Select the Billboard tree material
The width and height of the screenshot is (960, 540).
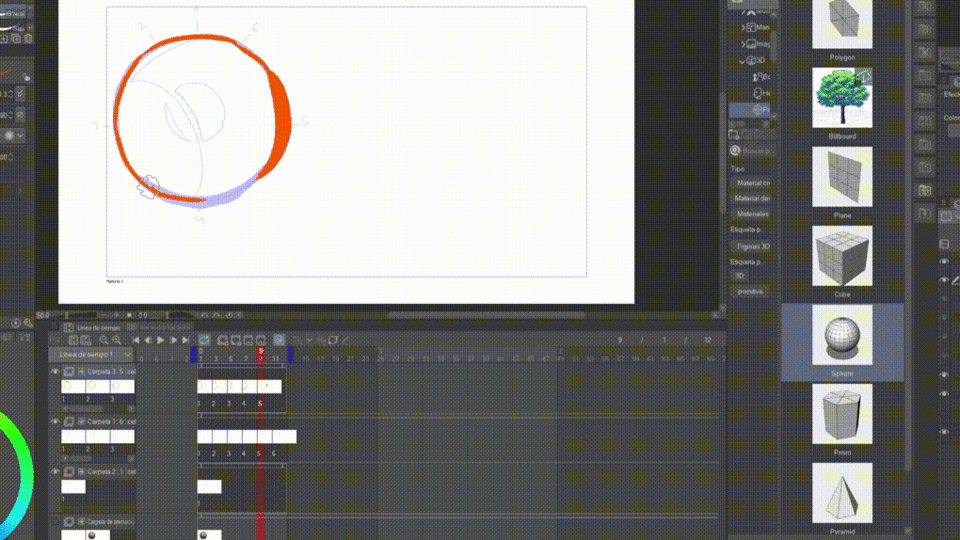(x=842, y=98)
